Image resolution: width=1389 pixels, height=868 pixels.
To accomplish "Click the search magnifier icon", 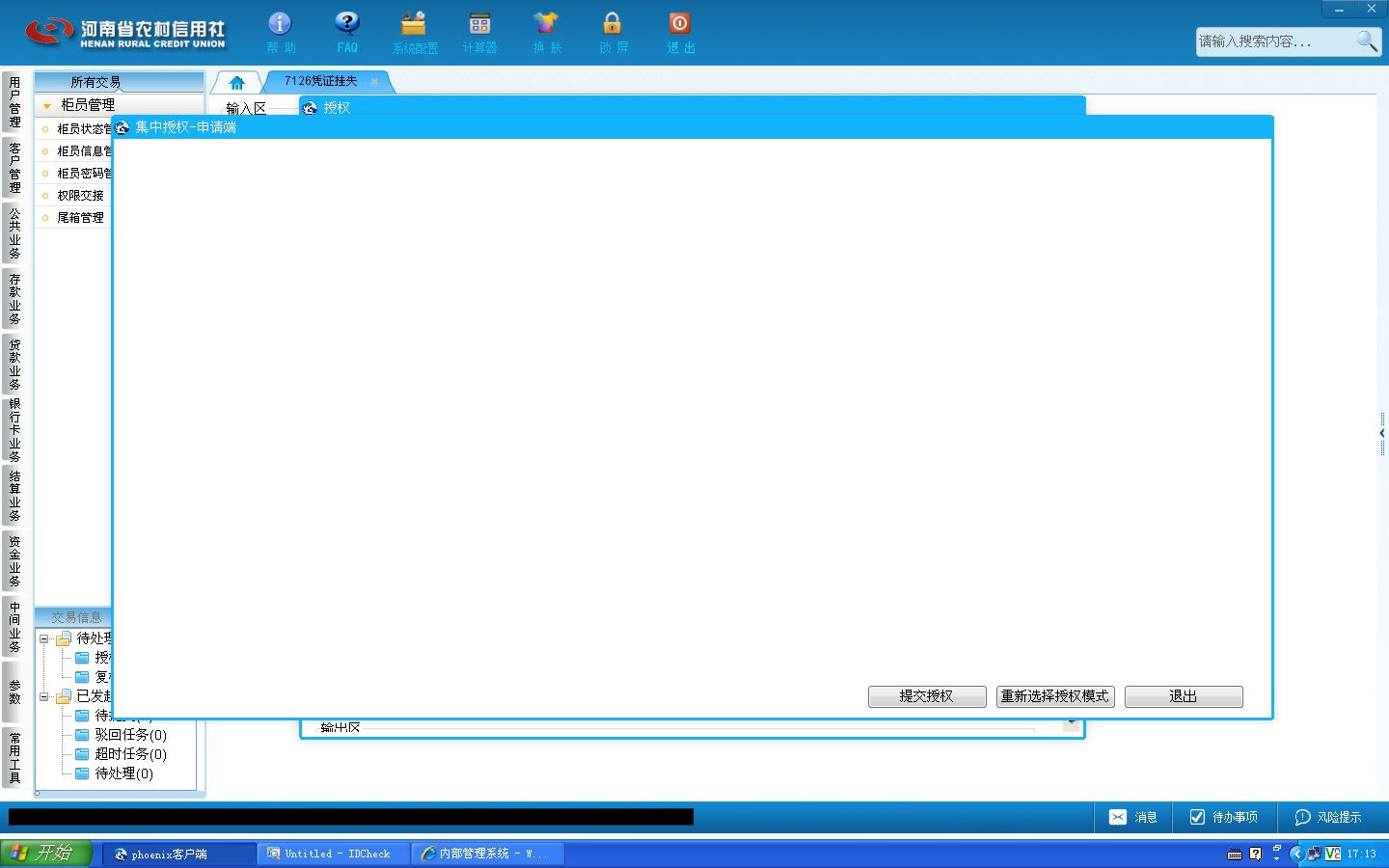I will point(1367,41).
